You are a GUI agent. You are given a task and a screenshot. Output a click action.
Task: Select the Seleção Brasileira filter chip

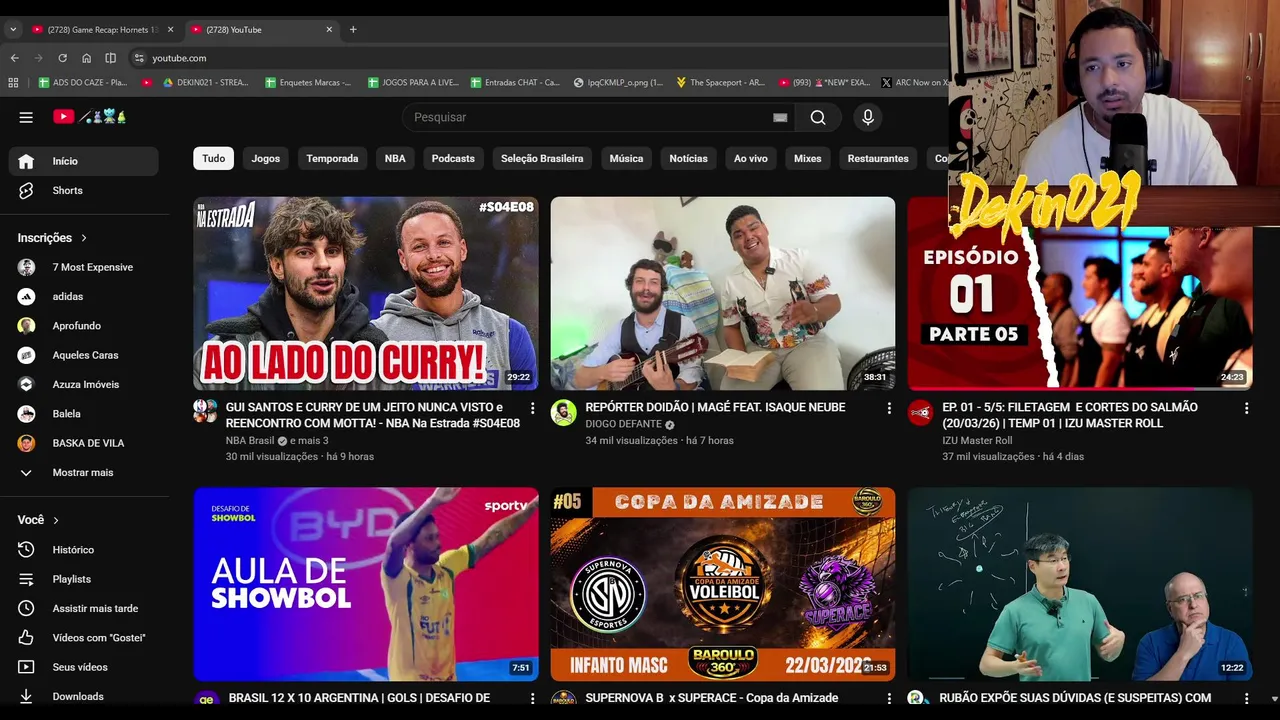[x=542, y=158]
